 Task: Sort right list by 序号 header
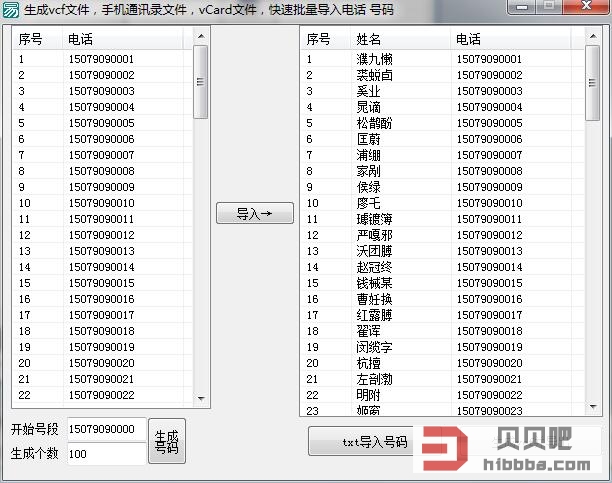pyautogui.click(x=326, y=39)
